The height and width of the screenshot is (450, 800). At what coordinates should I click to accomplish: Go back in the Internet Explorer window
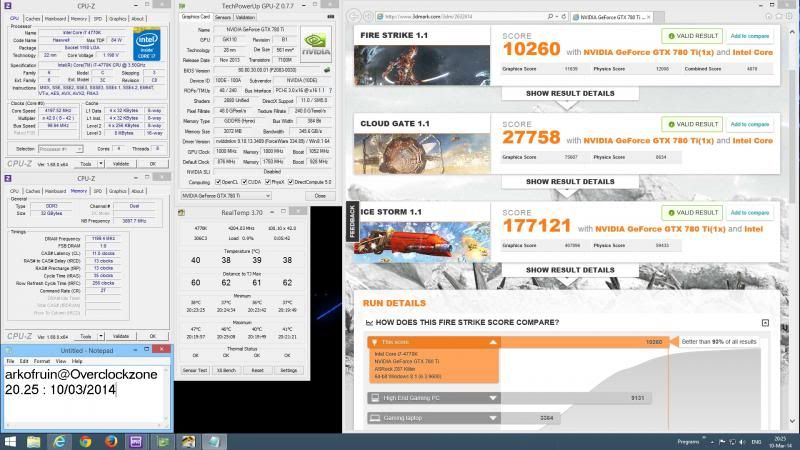tap(354, 16)
